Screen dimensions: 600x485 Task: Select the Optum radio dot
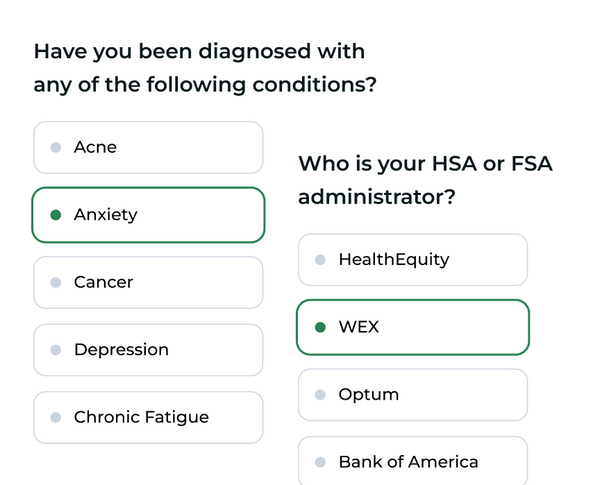[x=320, y=395]
